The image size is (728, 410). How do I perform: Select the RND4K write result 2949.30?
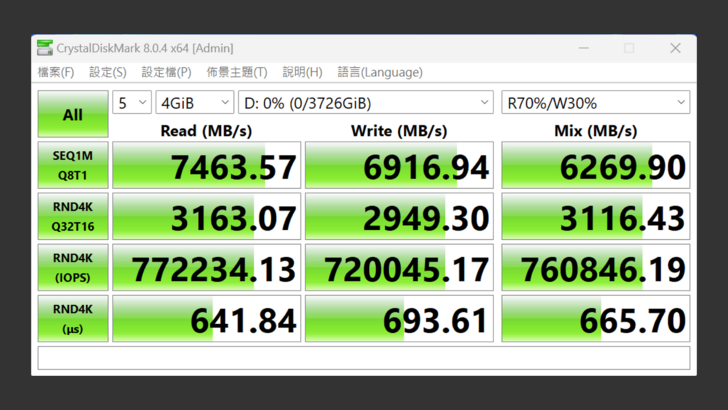399,216
